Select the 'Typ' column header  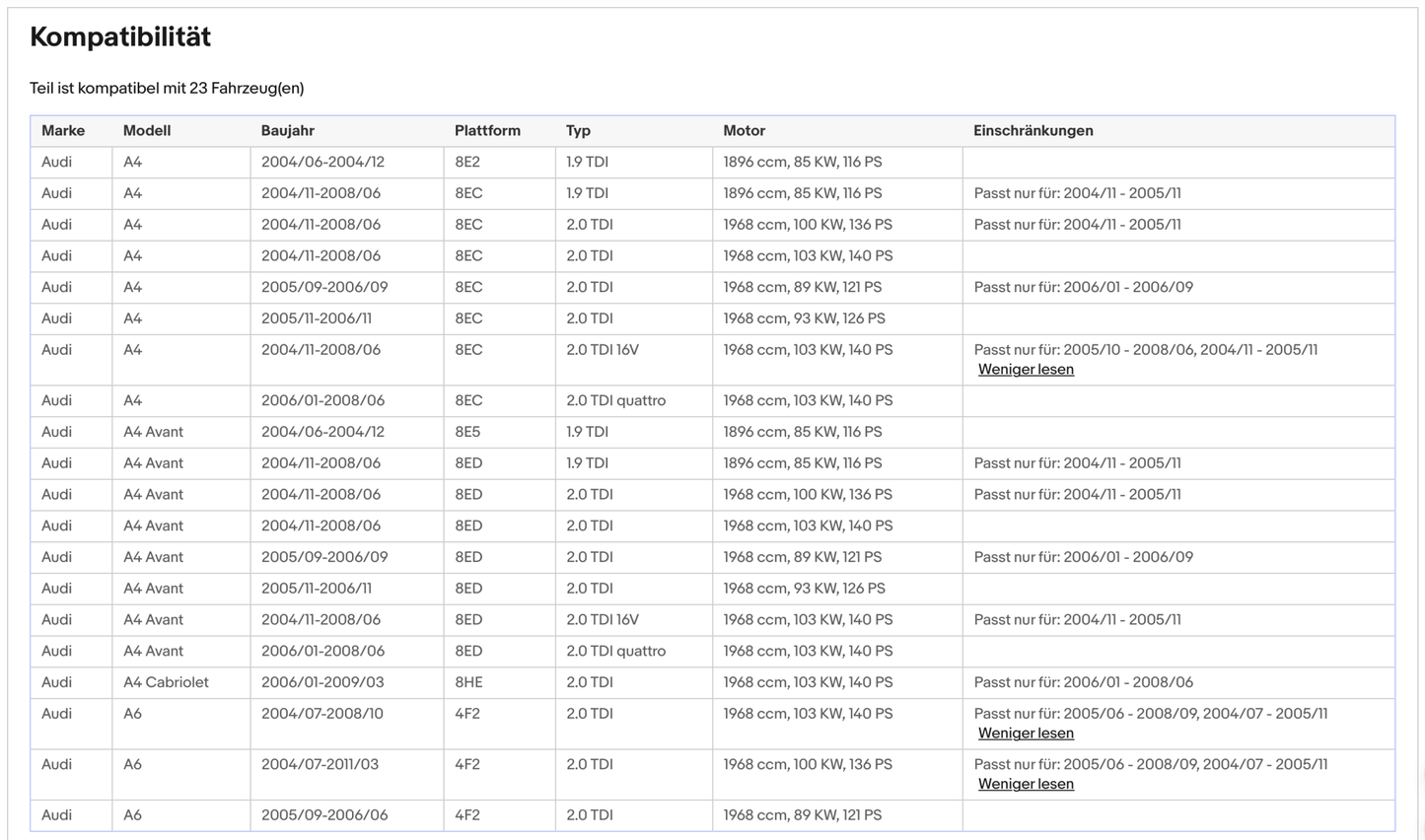pyautogui.click(x=578, y=131)
